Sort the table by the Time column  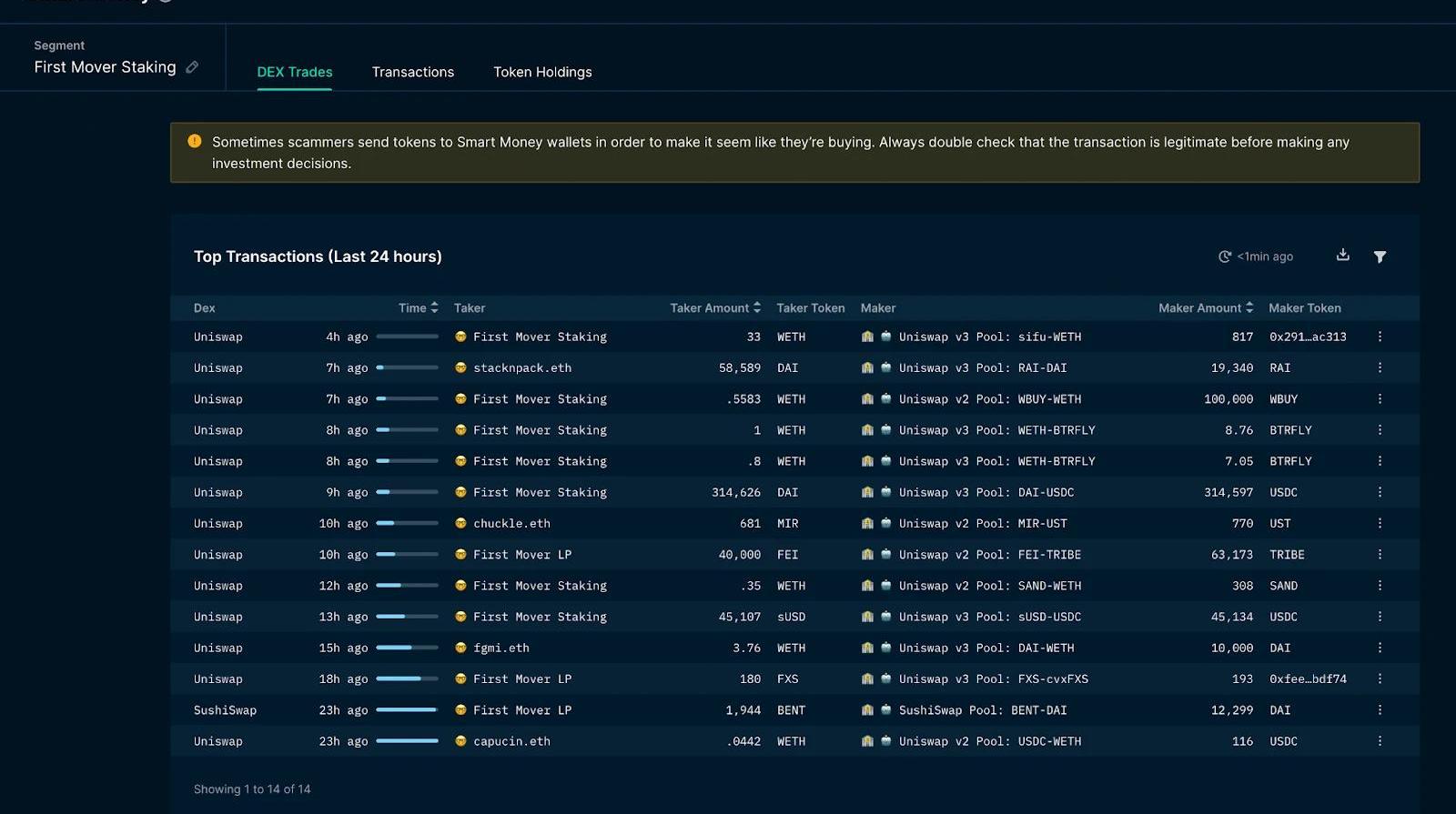[x=418, y=308]
